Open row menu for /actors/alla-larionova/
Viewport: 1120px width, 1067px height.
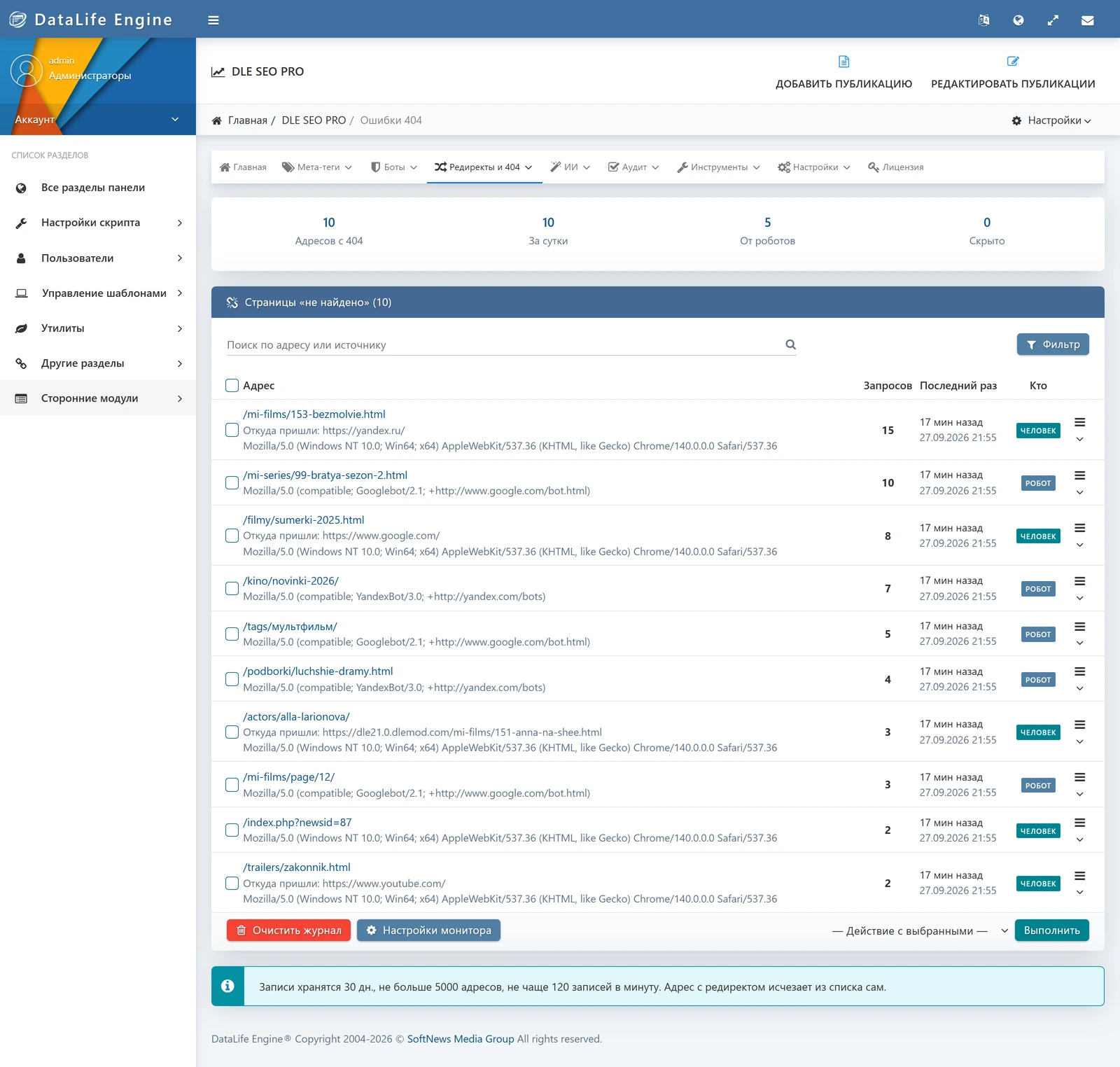pyautogui.click(x=1080, y=732)
